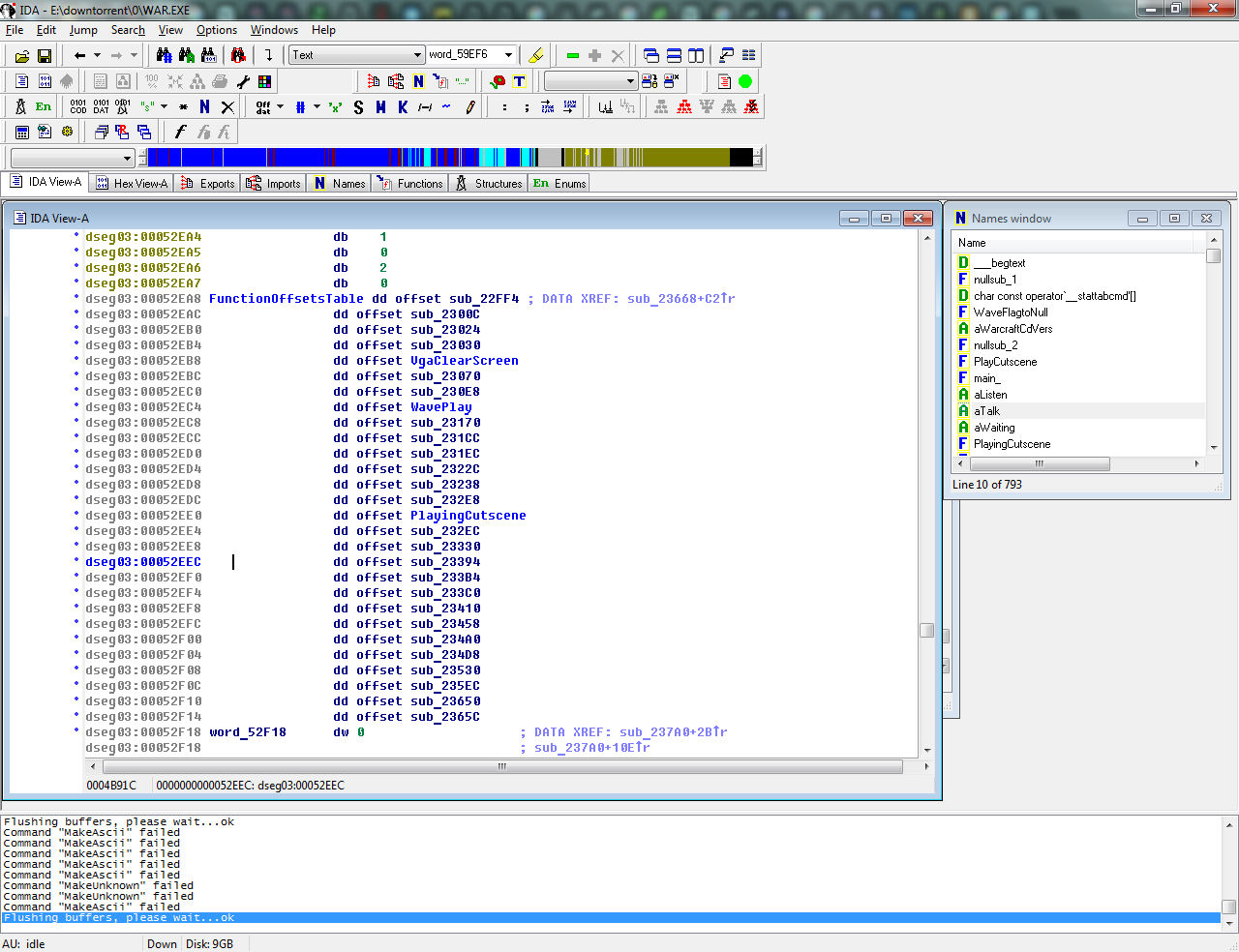Click the blue navigation band overview
This screenshot has width=1239, height=952.
(x=290, y=158)
